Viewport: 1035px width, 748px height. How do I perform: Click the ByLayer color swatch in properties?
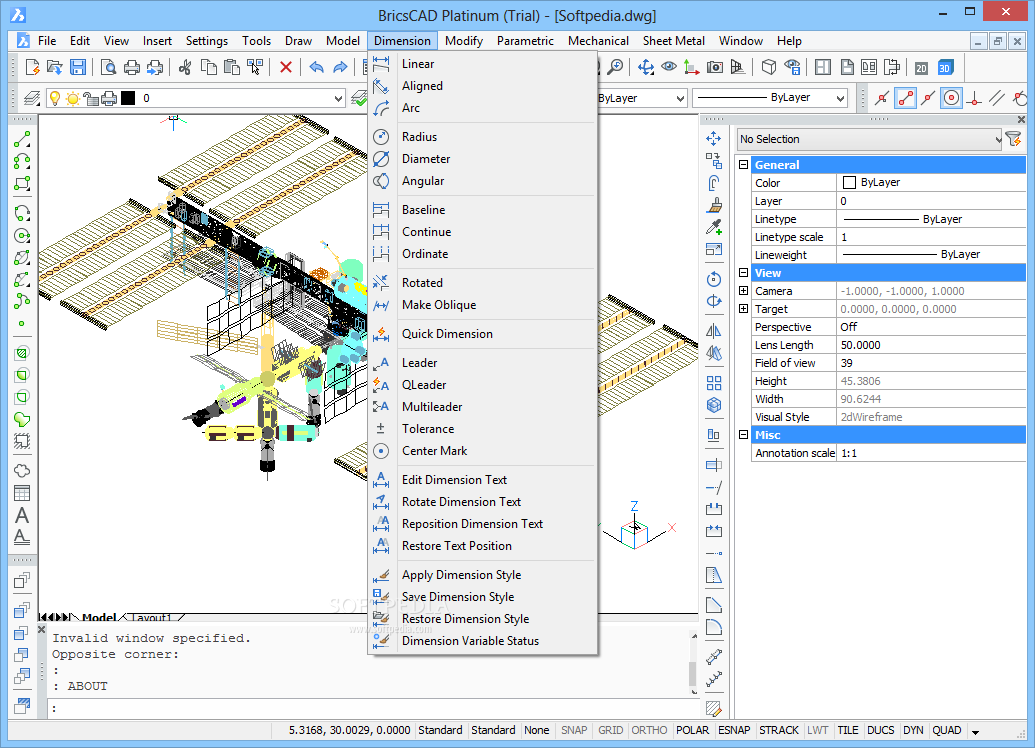click(850, 183)
